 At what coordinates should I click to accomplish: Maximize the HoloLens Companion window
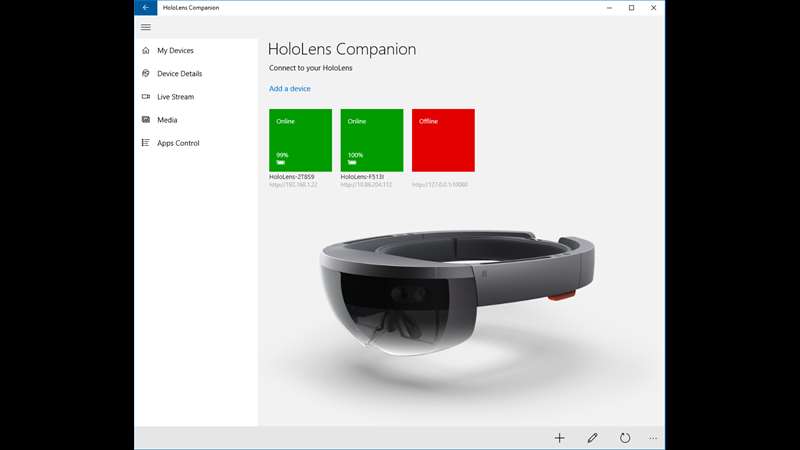[632, 8]
